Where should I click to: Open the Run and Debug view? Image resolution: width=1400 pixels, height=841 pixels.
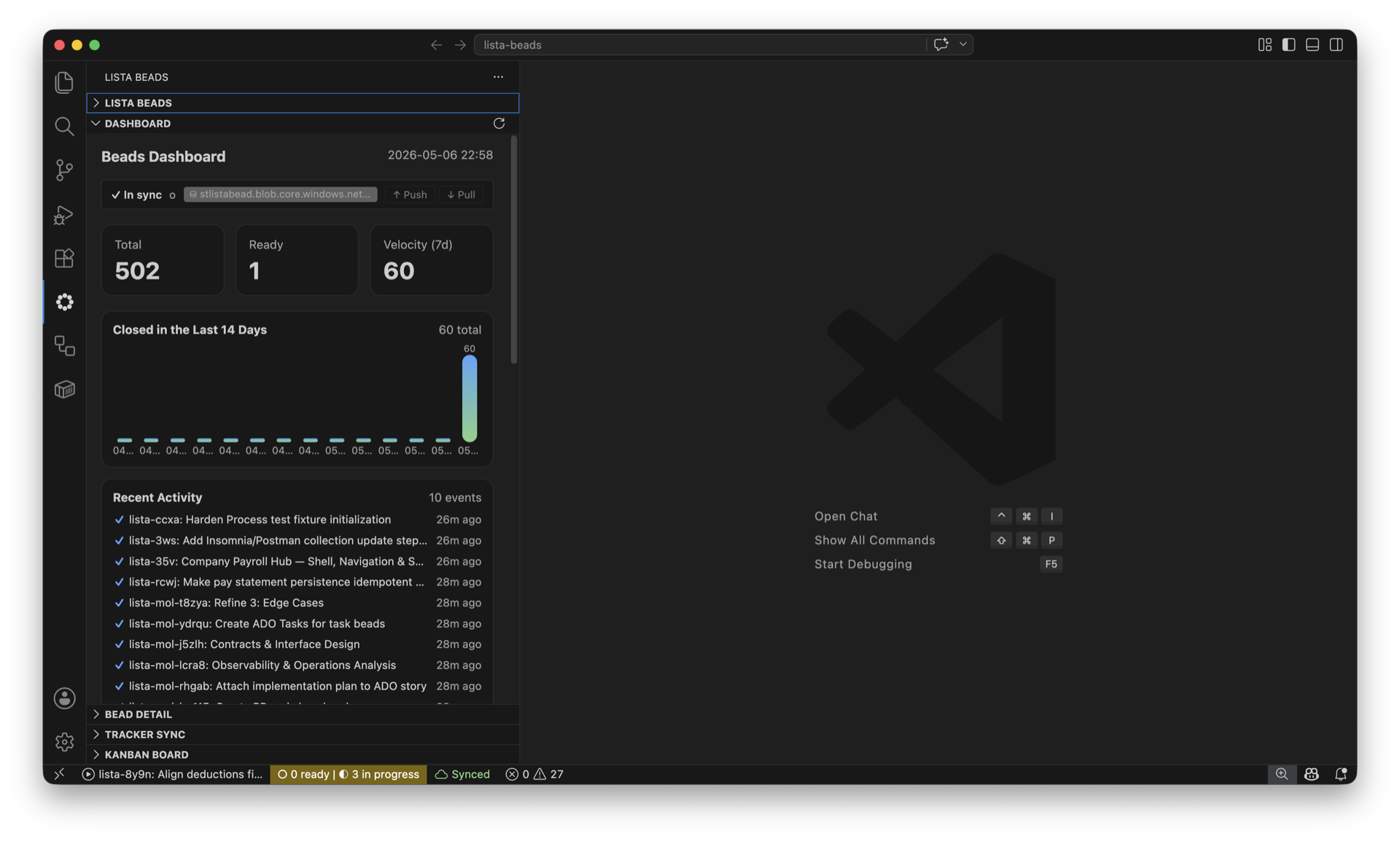pyautogui.click(x=64, y=214)
